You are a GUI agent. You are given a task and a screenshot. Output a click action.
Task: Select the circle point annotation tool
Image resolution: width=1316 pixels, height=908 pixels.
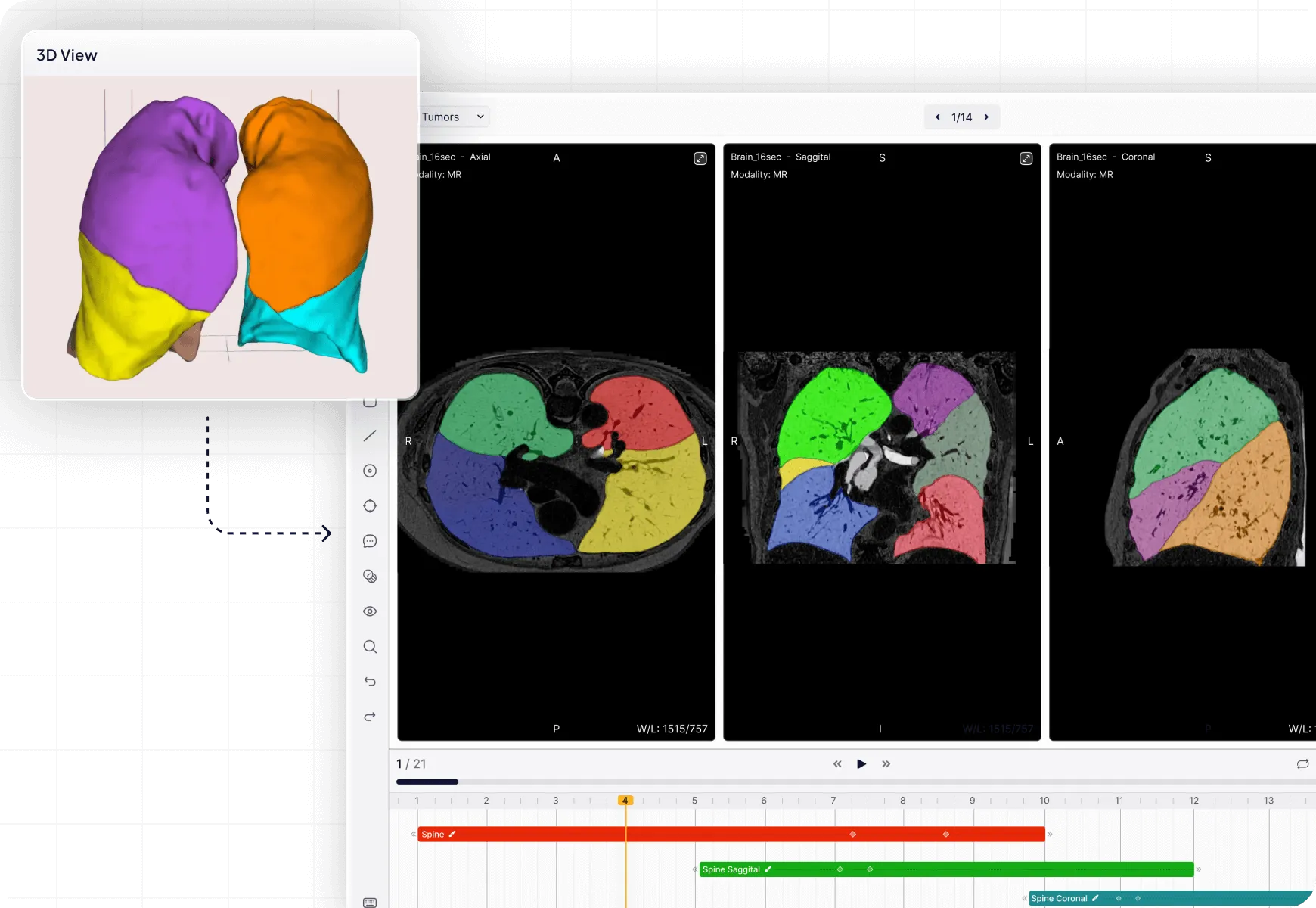tap(370, 471)
